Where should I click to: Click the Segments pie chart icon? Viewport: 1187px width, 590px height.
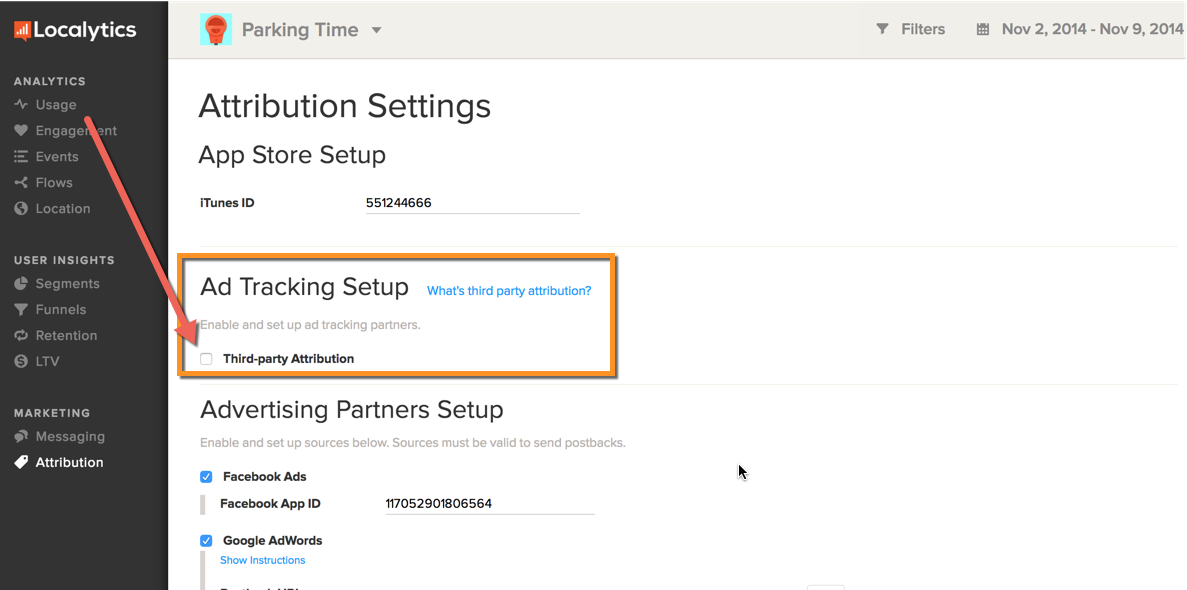[x=20, y=283]
